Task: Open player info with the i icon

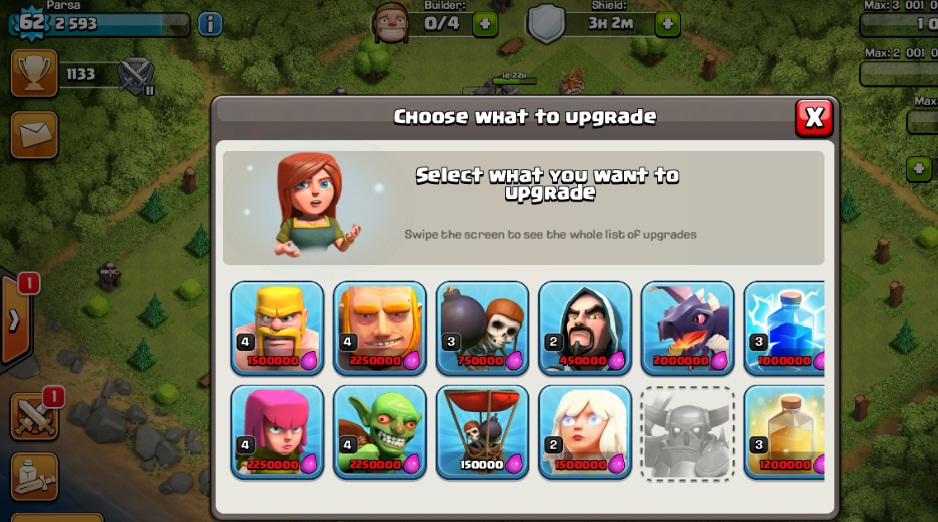Action: (210, 24)
